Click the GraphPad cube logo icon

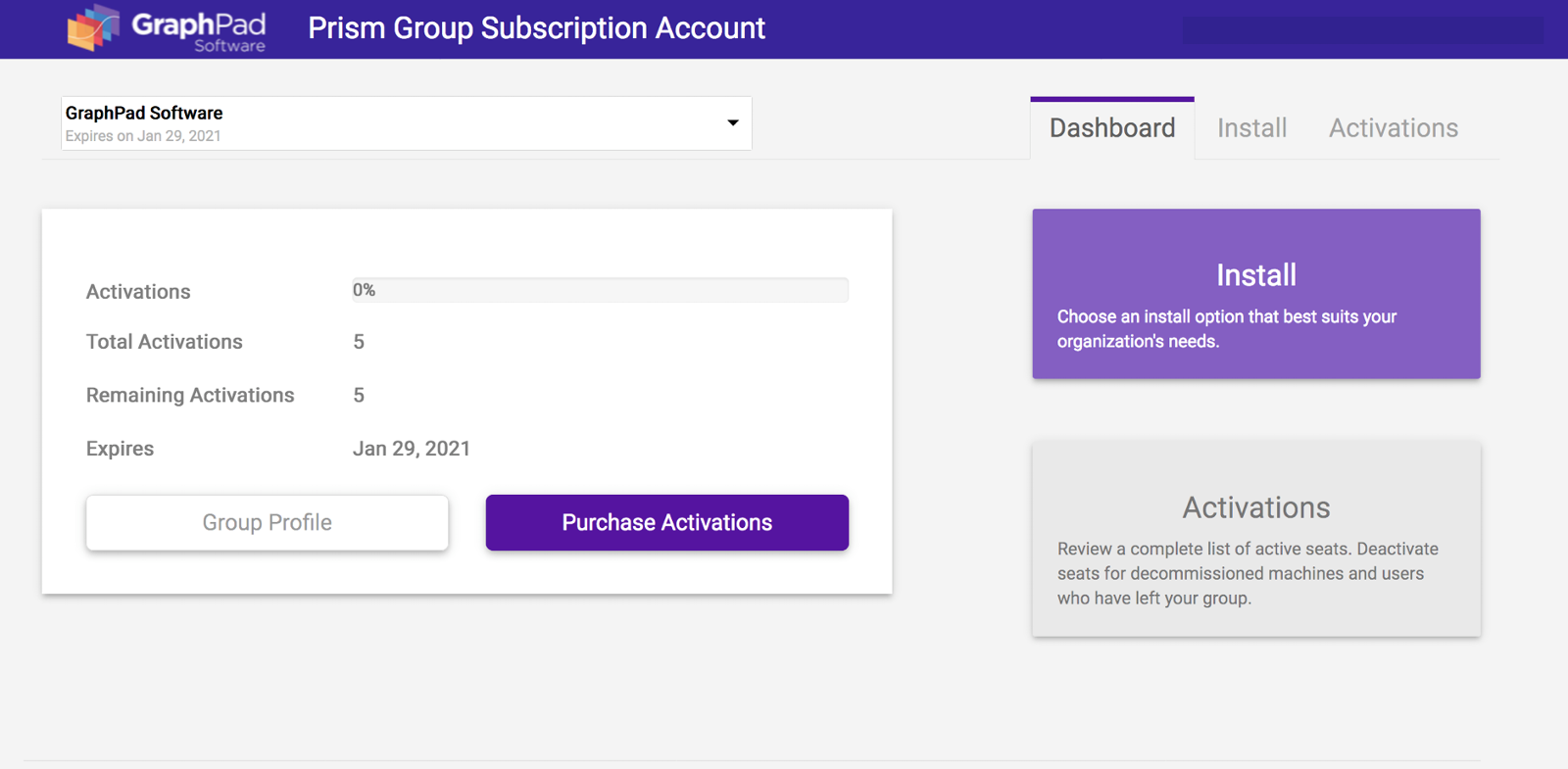point(92,27)
